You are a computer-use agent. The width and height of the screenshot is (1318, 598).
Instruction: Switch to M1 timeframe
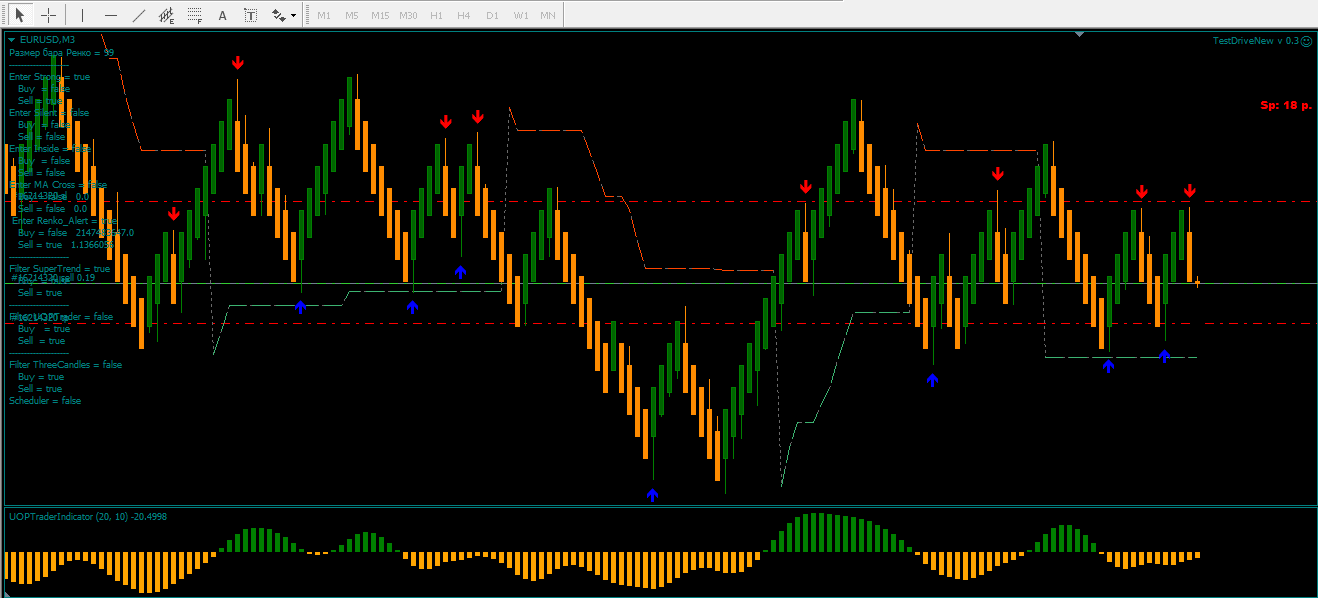324,16
